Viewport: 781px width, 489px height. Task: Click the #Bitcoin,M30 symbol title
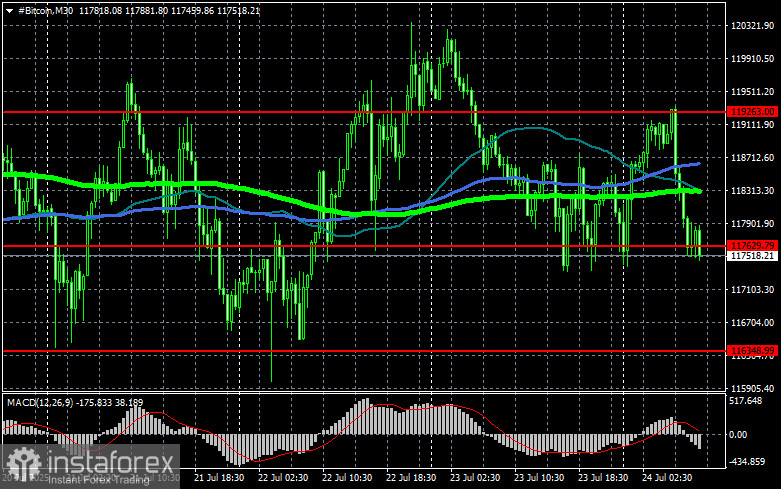click(x=45, y=10)
